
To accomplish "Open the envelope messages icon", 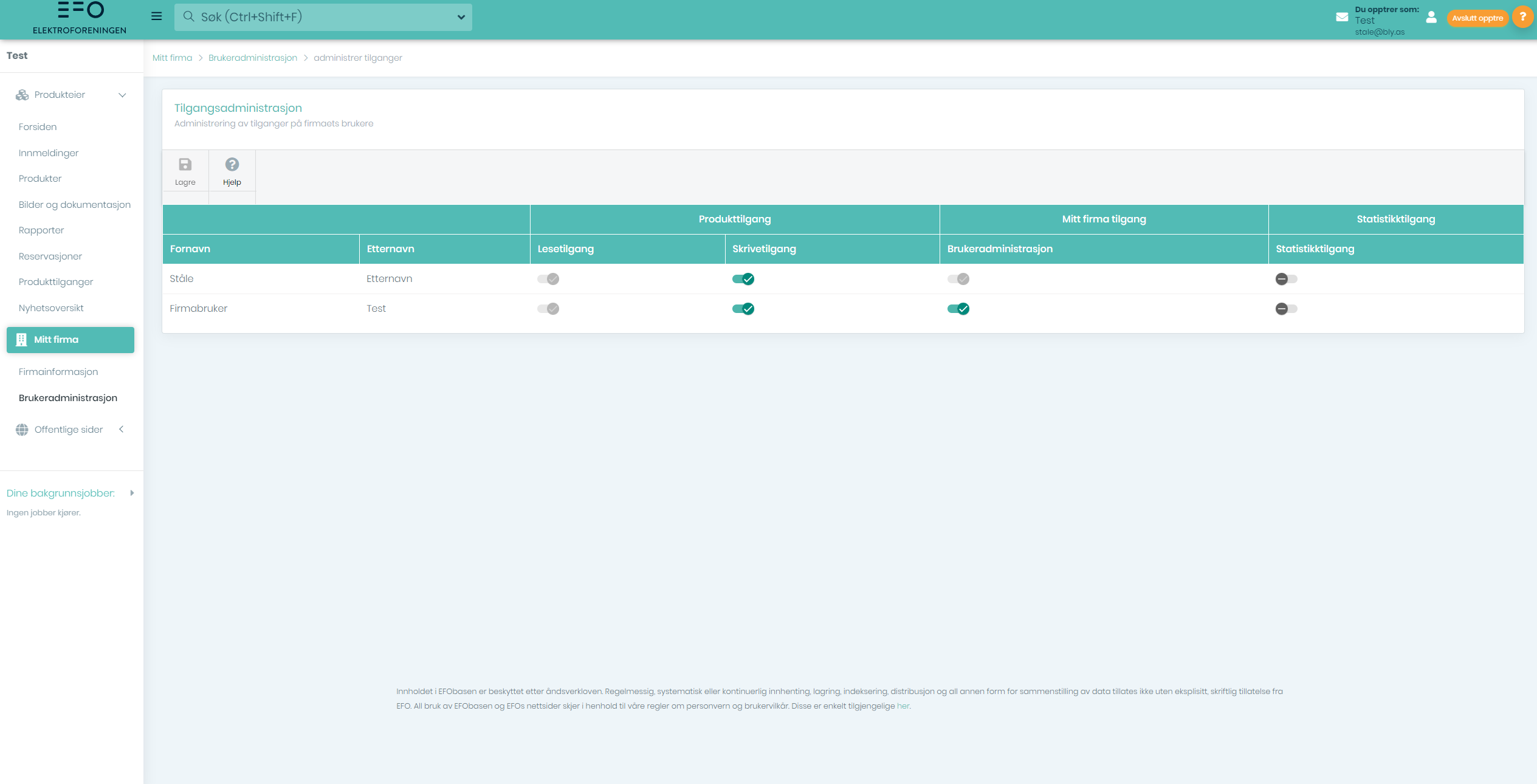I will coord(1342,18).
